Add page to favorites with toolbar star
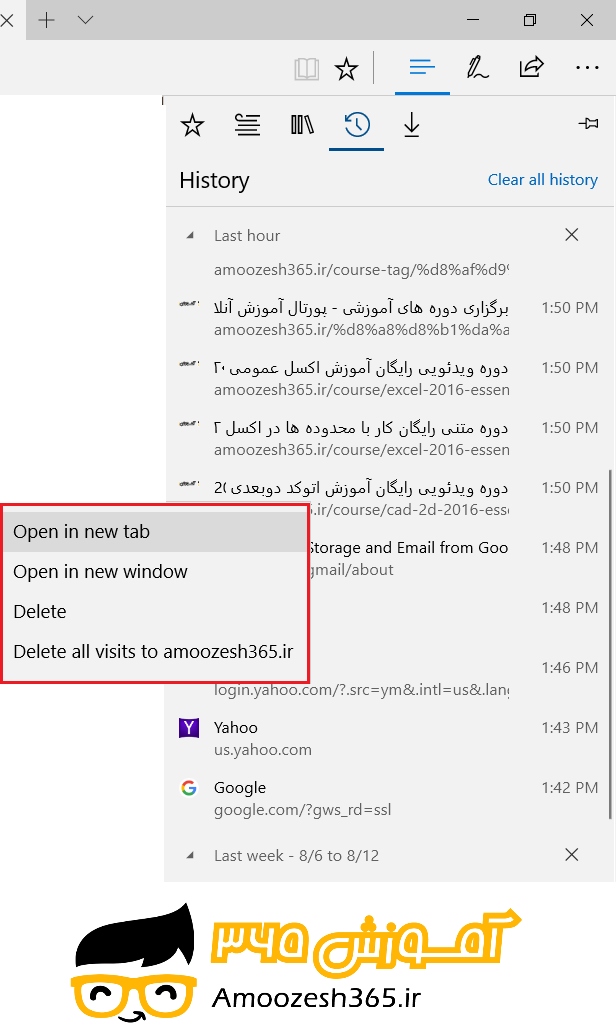616x1036 pixels. tap(346, 68)
